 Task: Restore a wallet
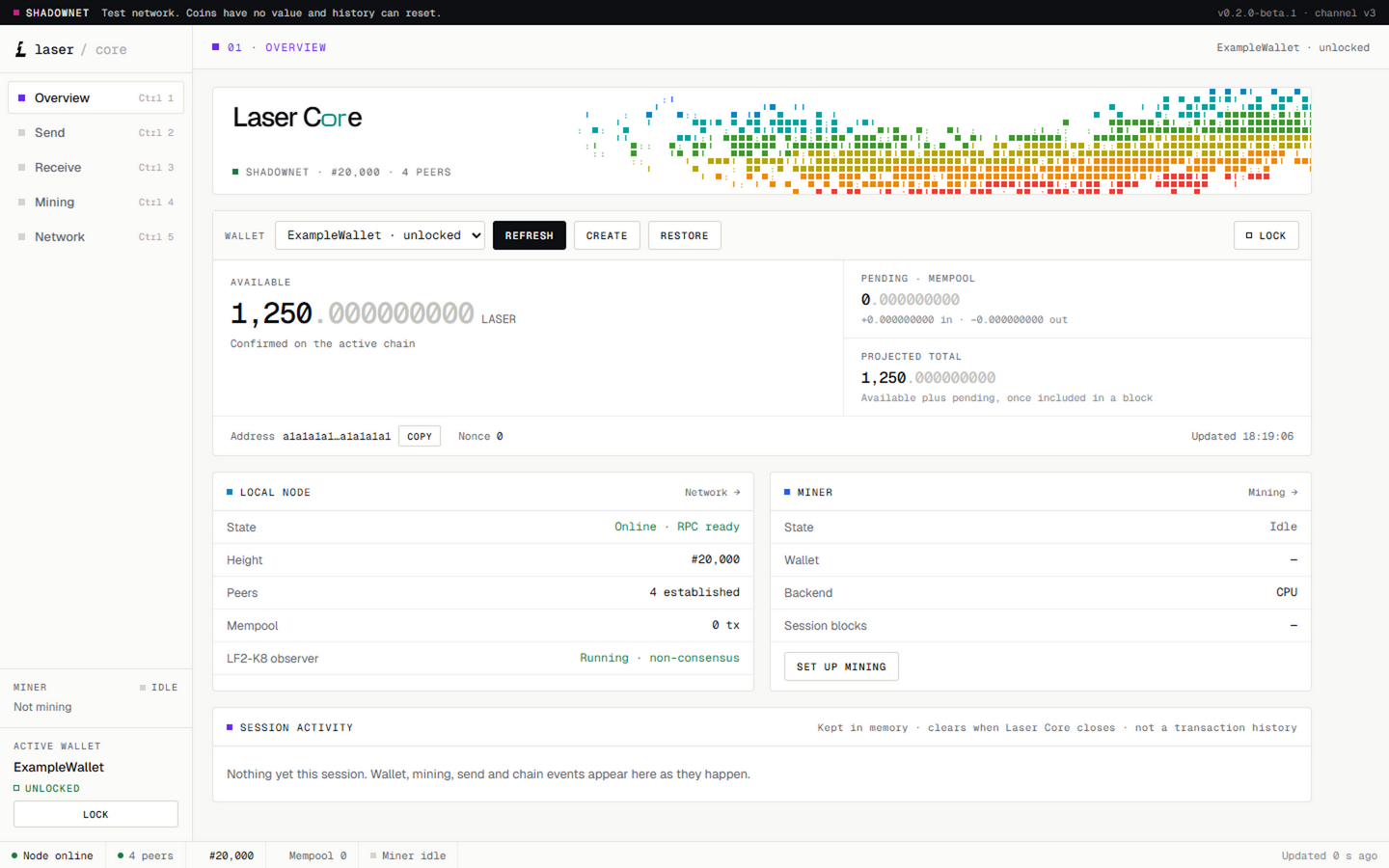[685, 235]
